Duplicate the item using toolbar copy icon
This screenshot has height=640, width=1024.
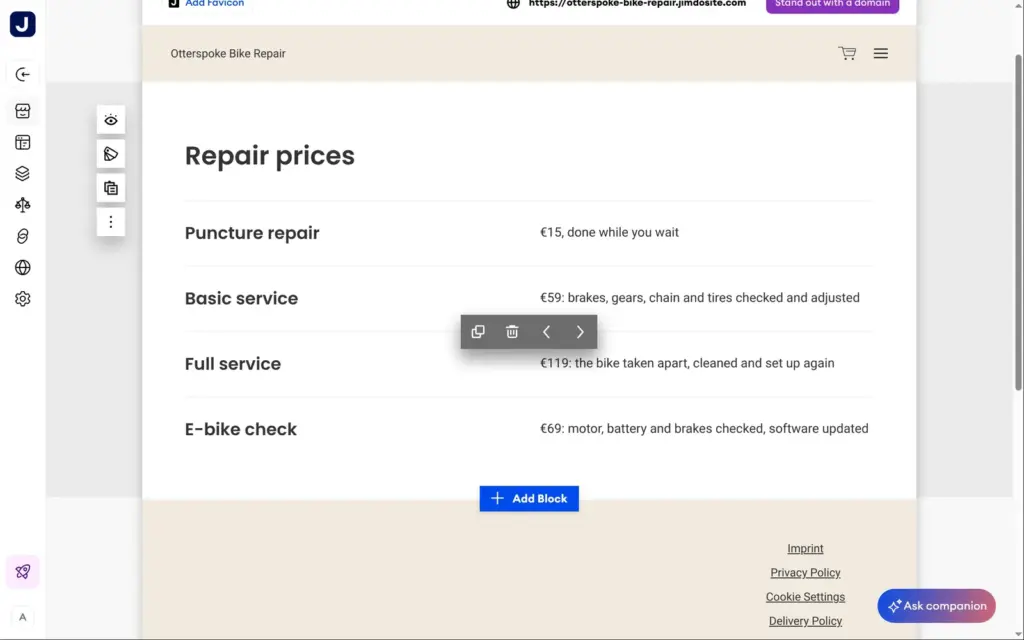[478, 332]
